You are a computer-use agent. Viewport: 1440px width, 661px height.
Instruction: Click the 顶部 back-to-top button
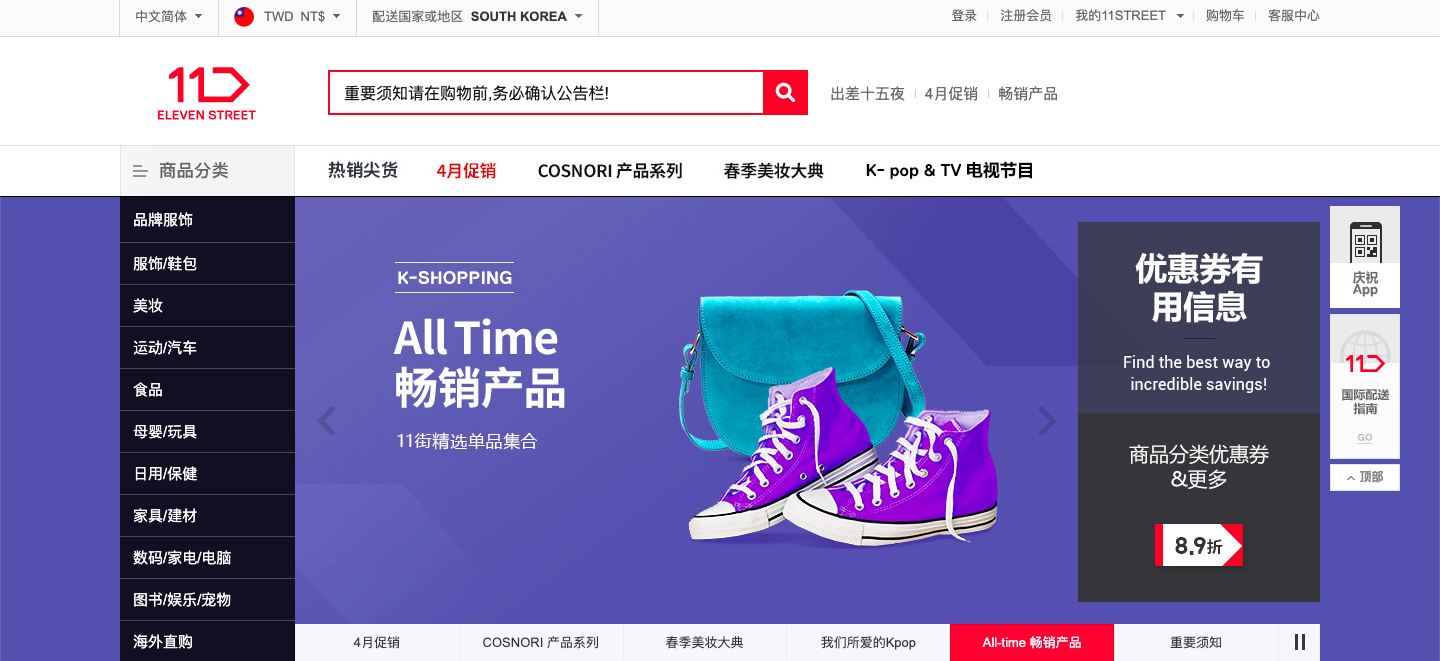coord(1365,477)
